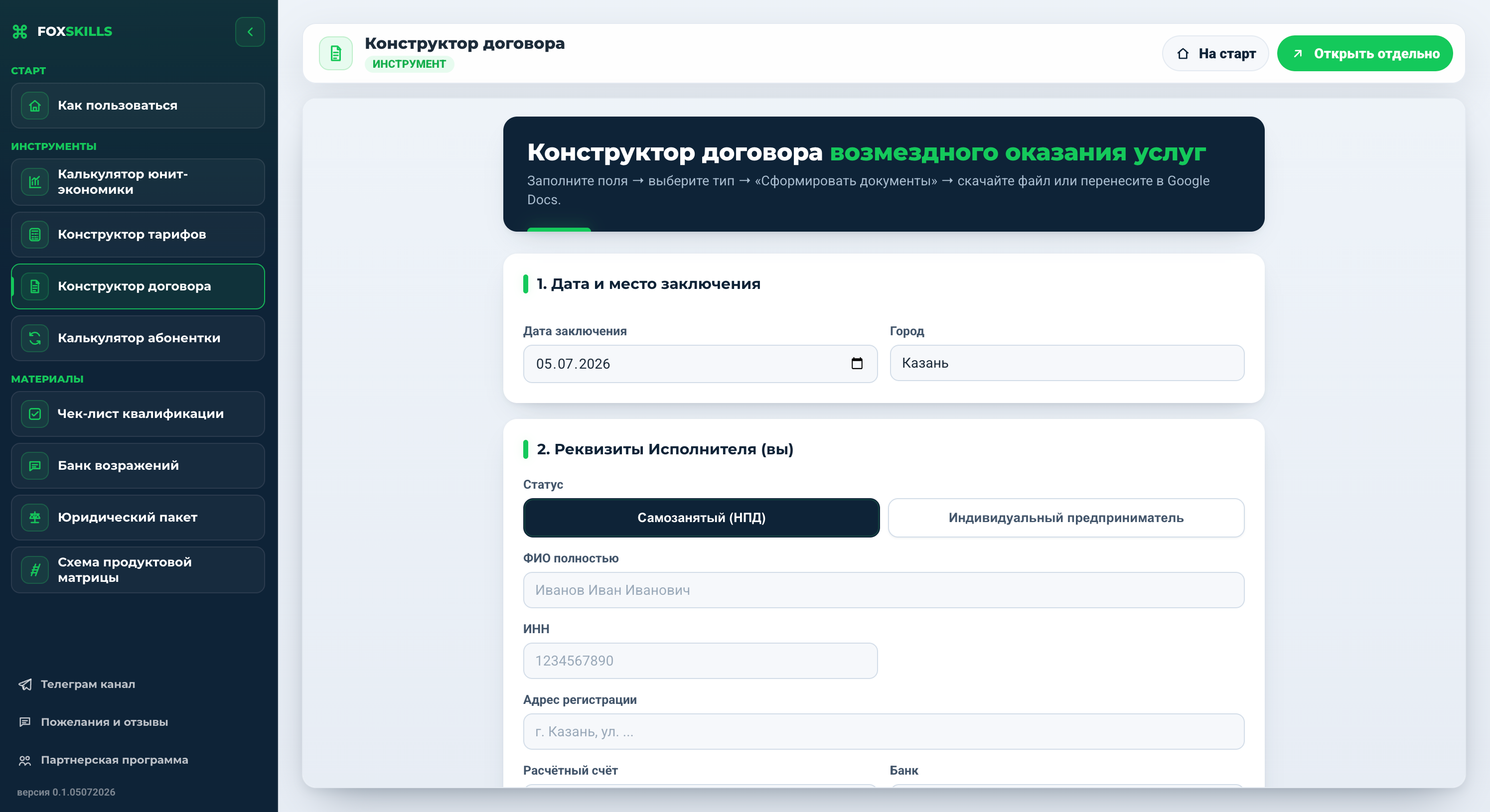Click the green document icon in header

click(x=335, y=53)
